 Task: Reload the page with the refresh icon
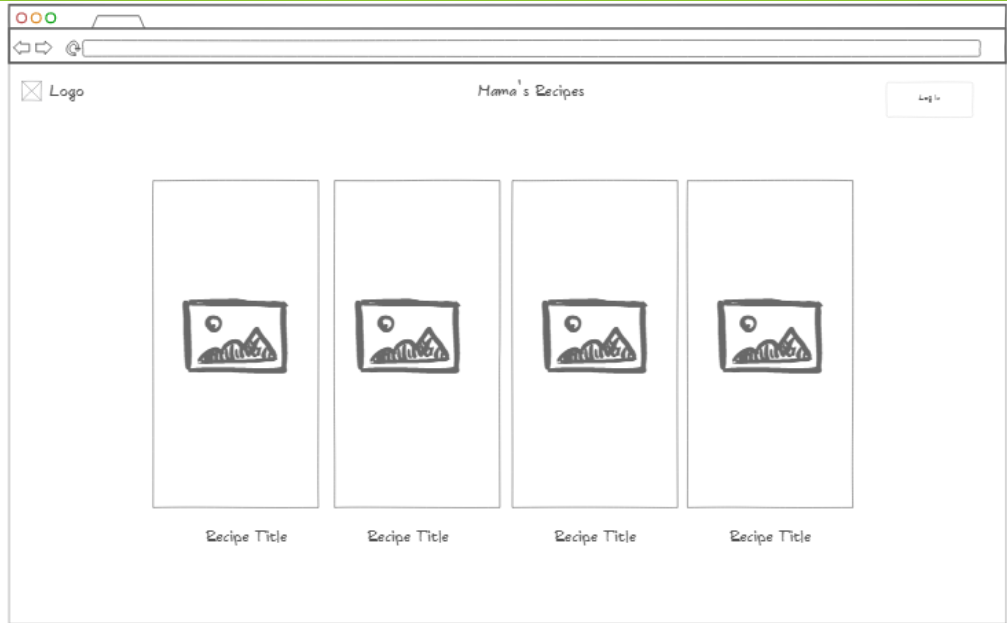coord(73,48)
